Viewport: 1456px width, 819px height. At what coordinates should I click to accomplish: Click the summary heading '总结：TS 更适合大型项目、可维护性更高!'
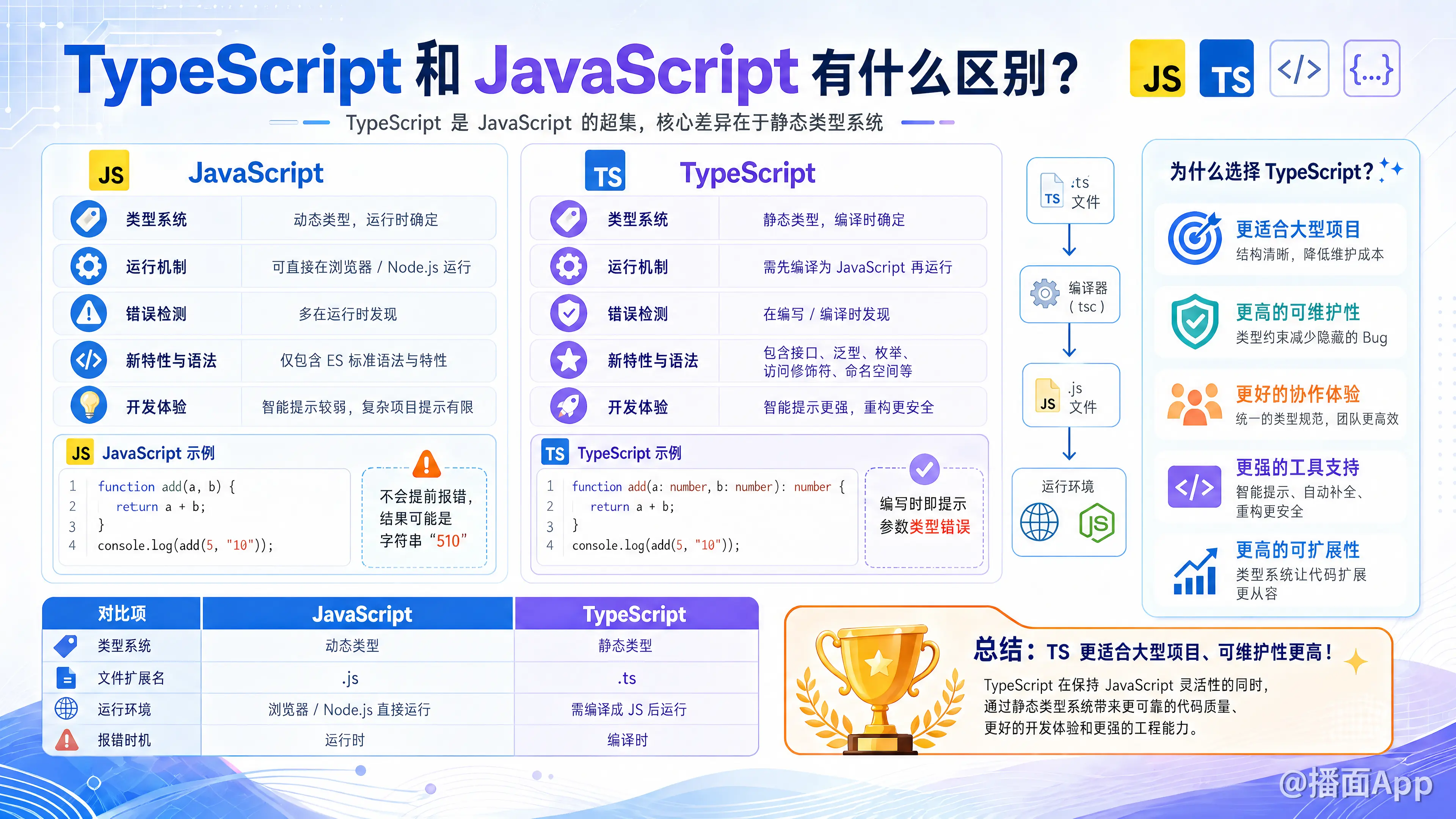1153,650
